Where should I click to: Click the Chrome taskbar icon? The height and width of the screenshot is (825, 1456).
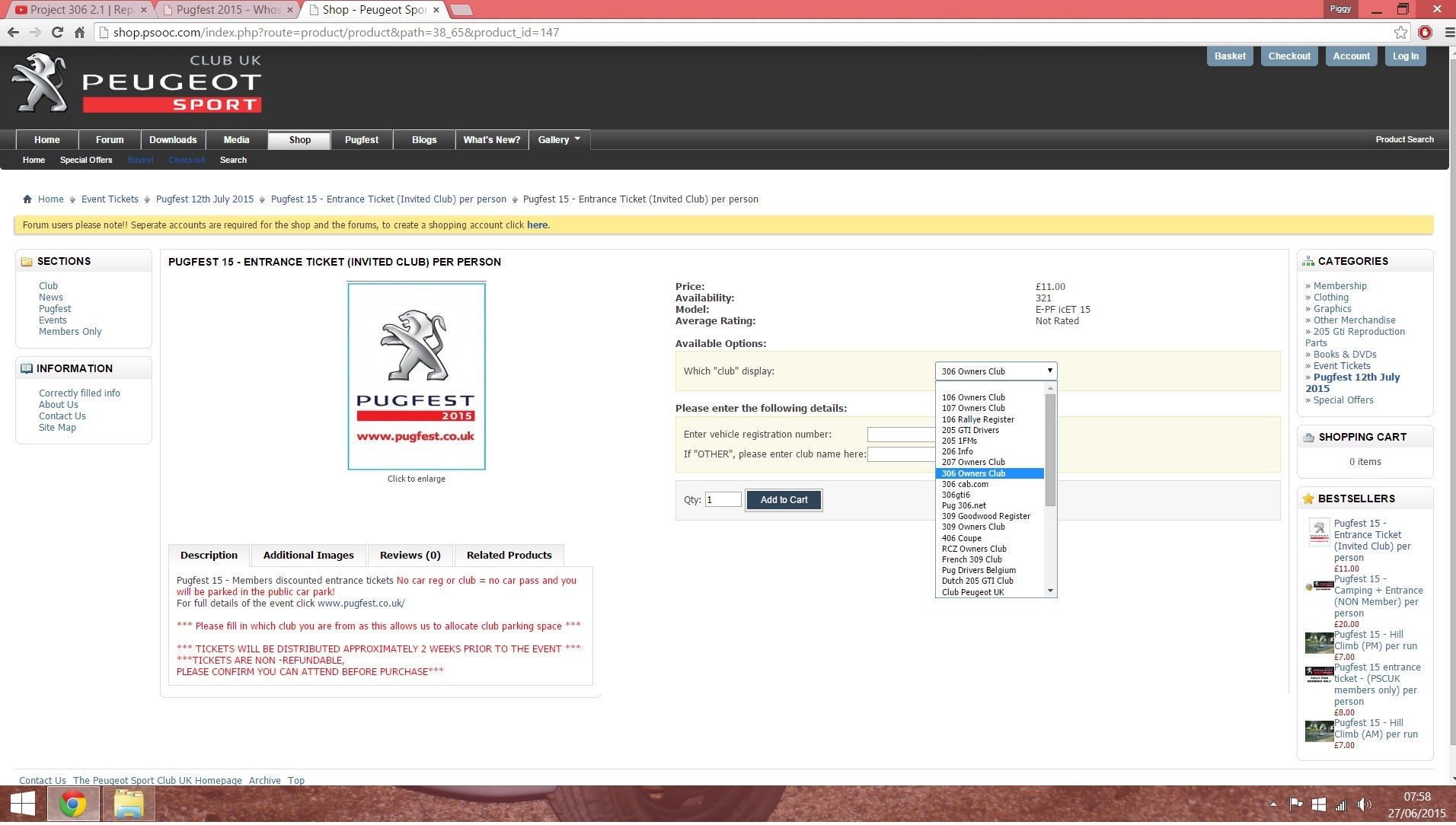[x=73, y=804]
